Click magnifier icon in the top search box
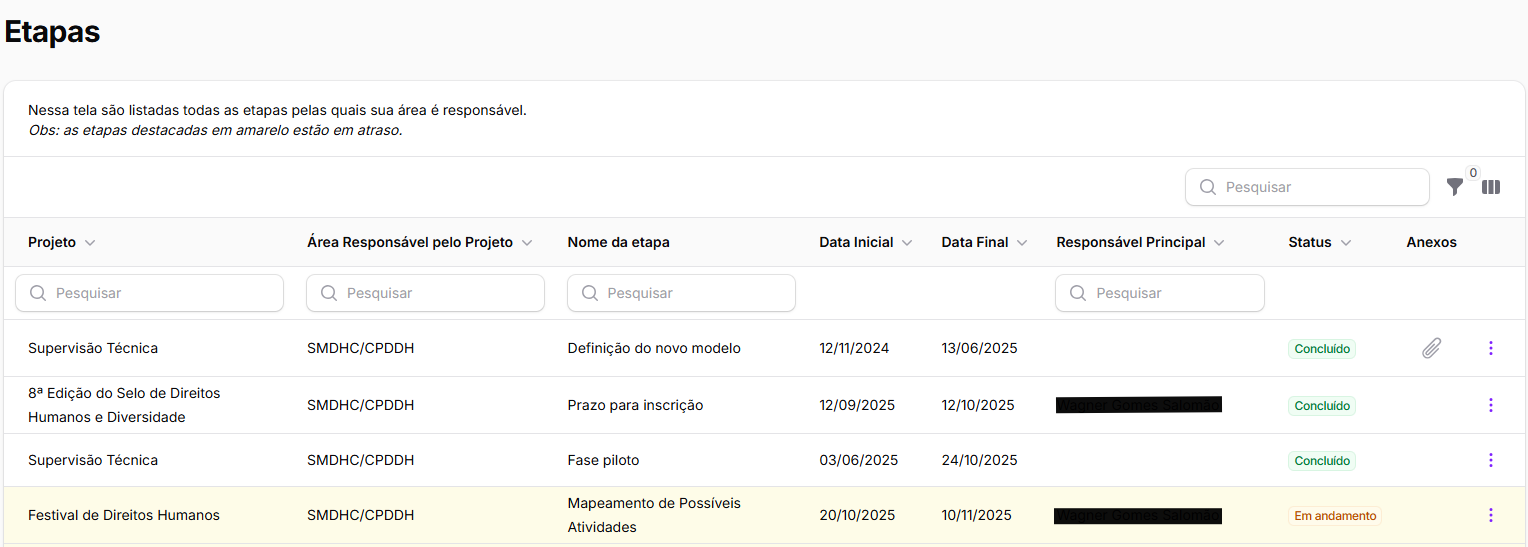Screen dimensions: 1528x547 coord(1208,187)
